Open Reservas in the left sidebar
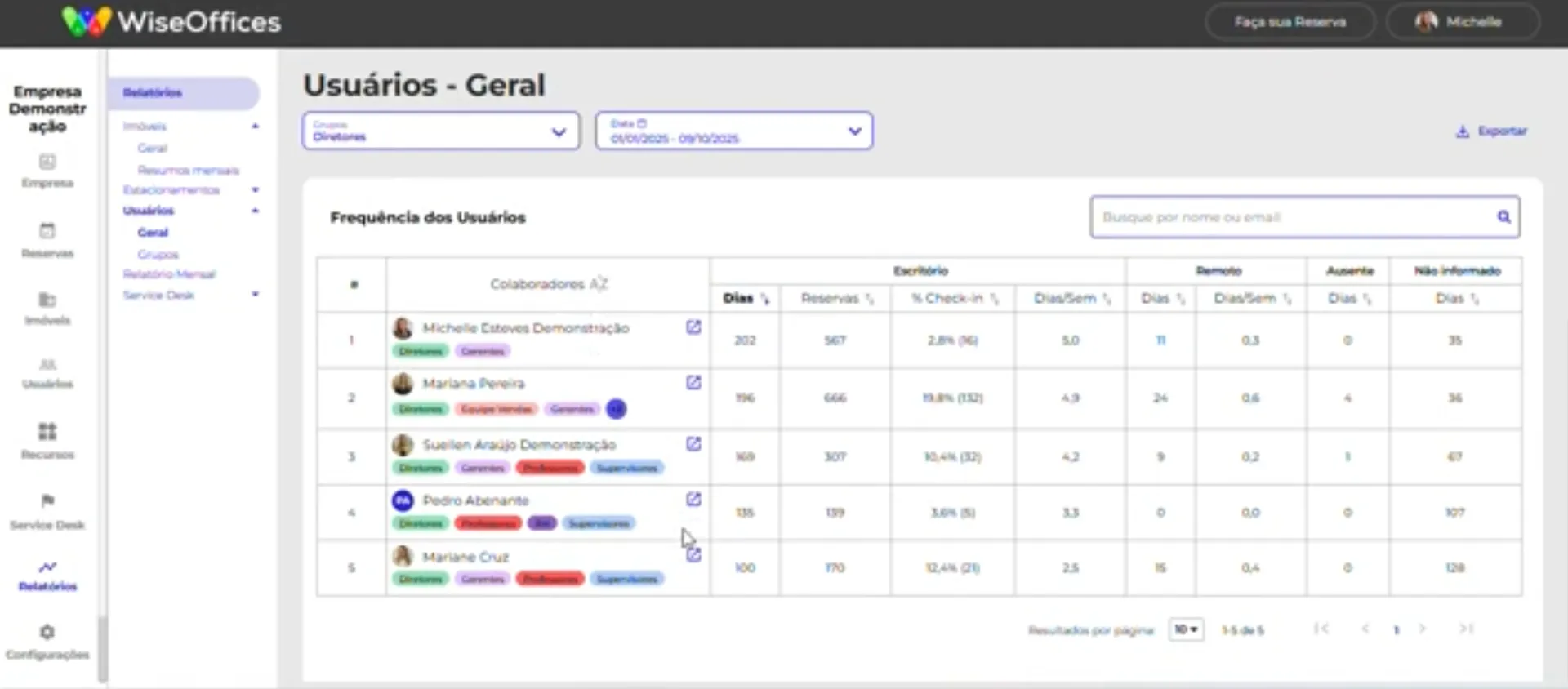 click(47, 241)
